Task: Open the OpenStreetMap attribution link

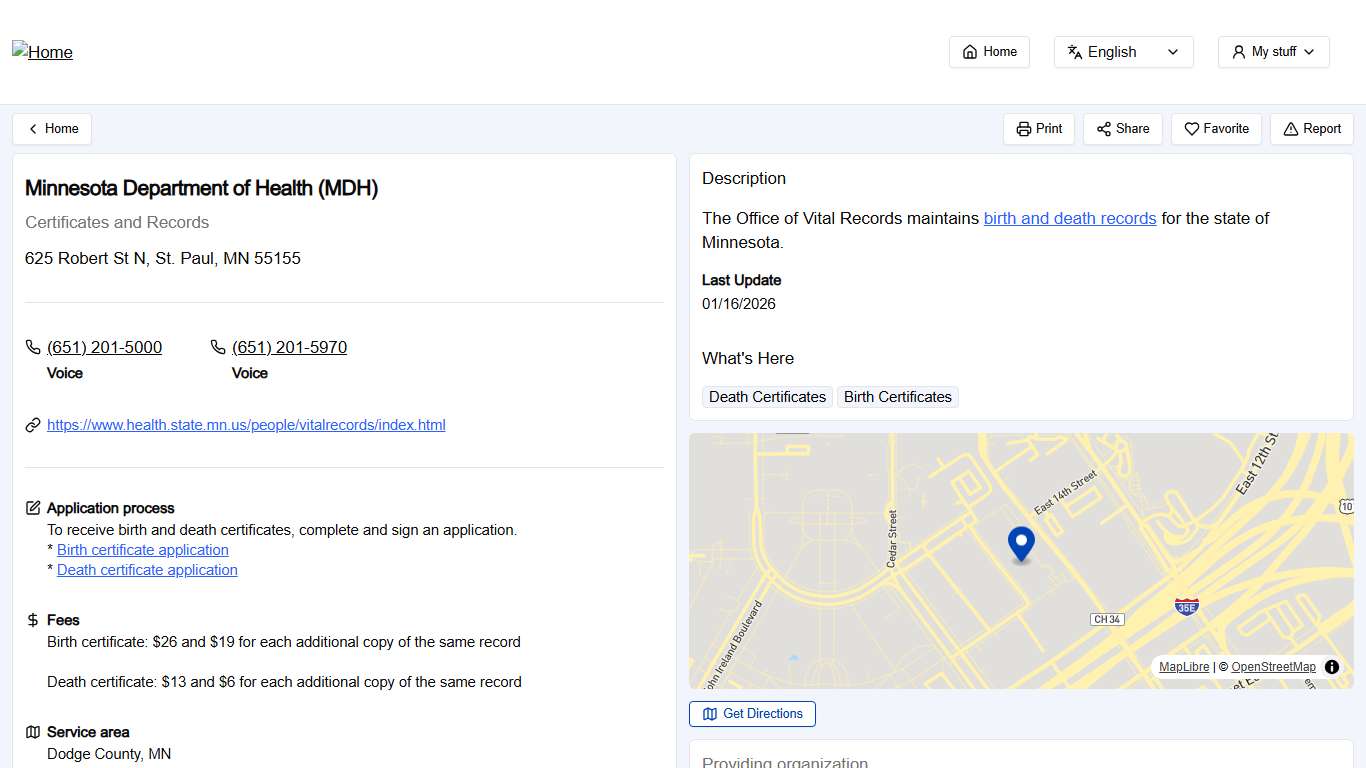Action: click(1273, 666)
